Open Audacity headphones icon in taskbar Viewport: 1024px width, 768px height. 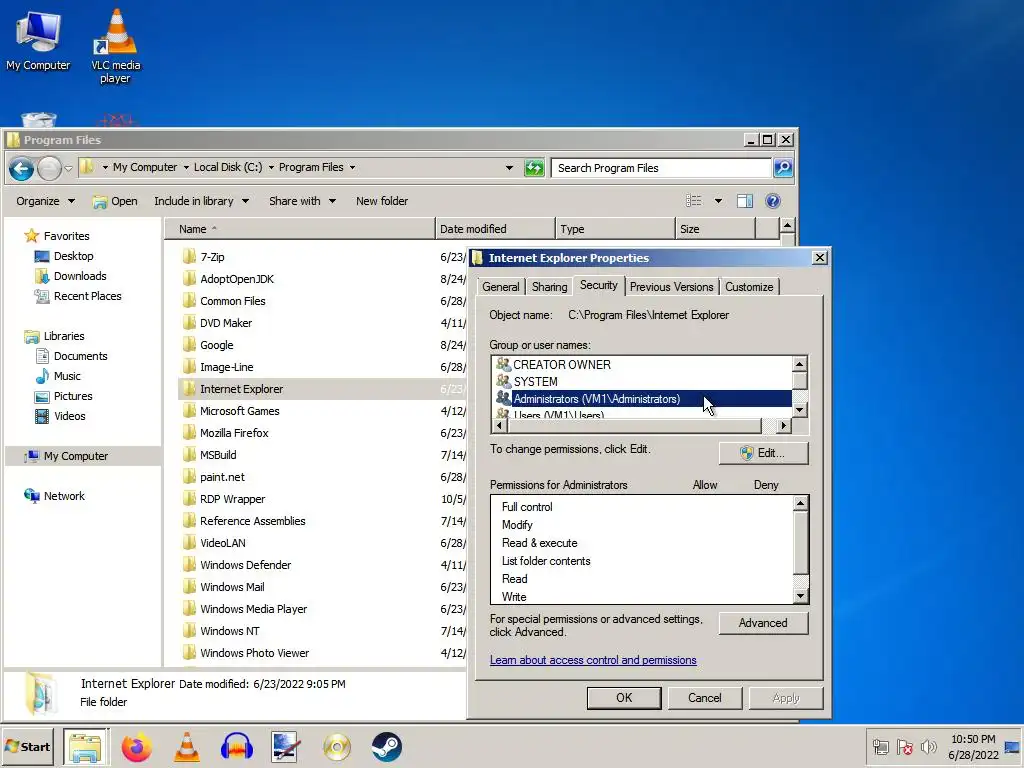(236, 747)
